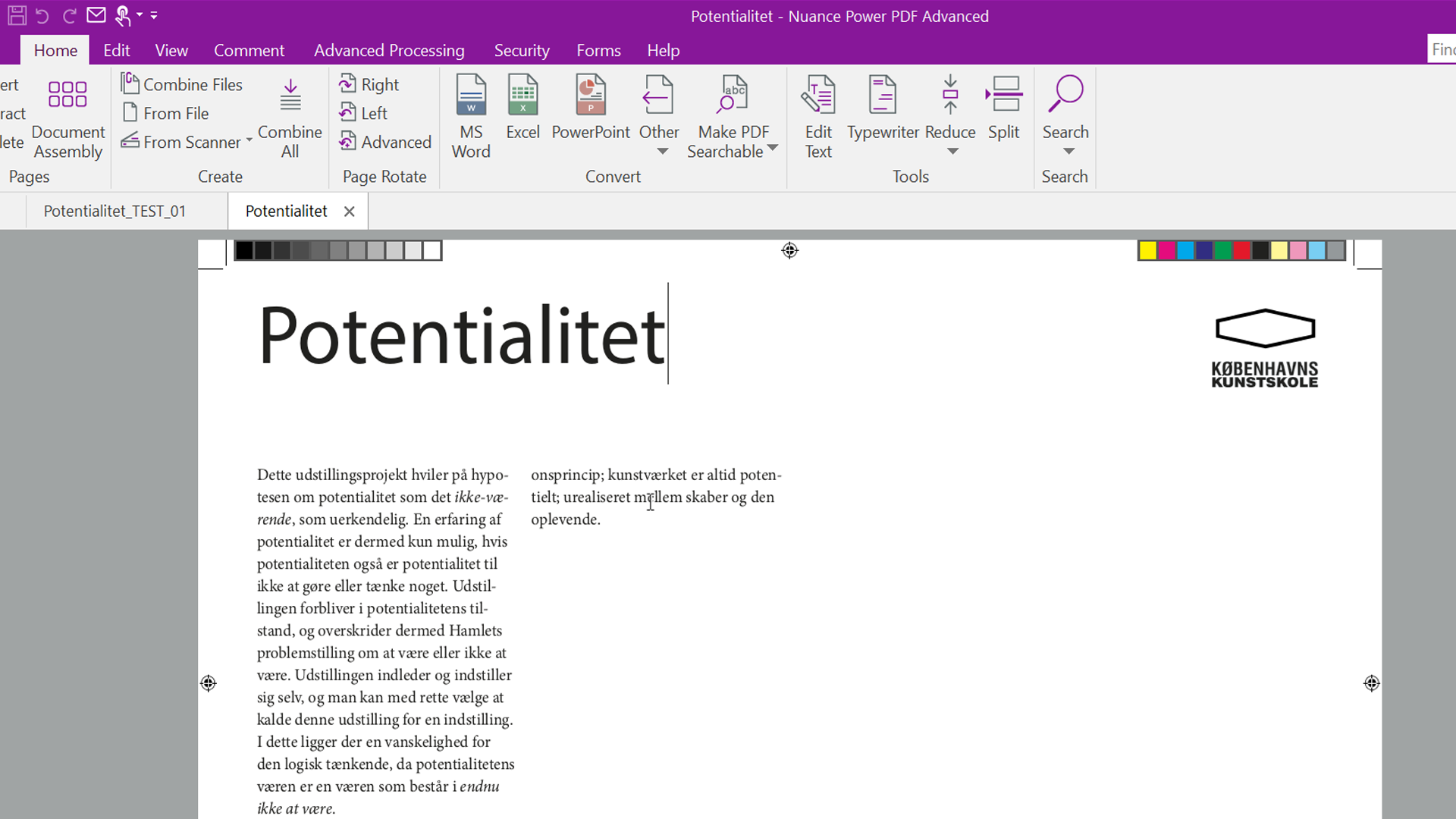Click Combine Files
Viewport: 1456px width, 819px height.
click(x=182, y=84)
